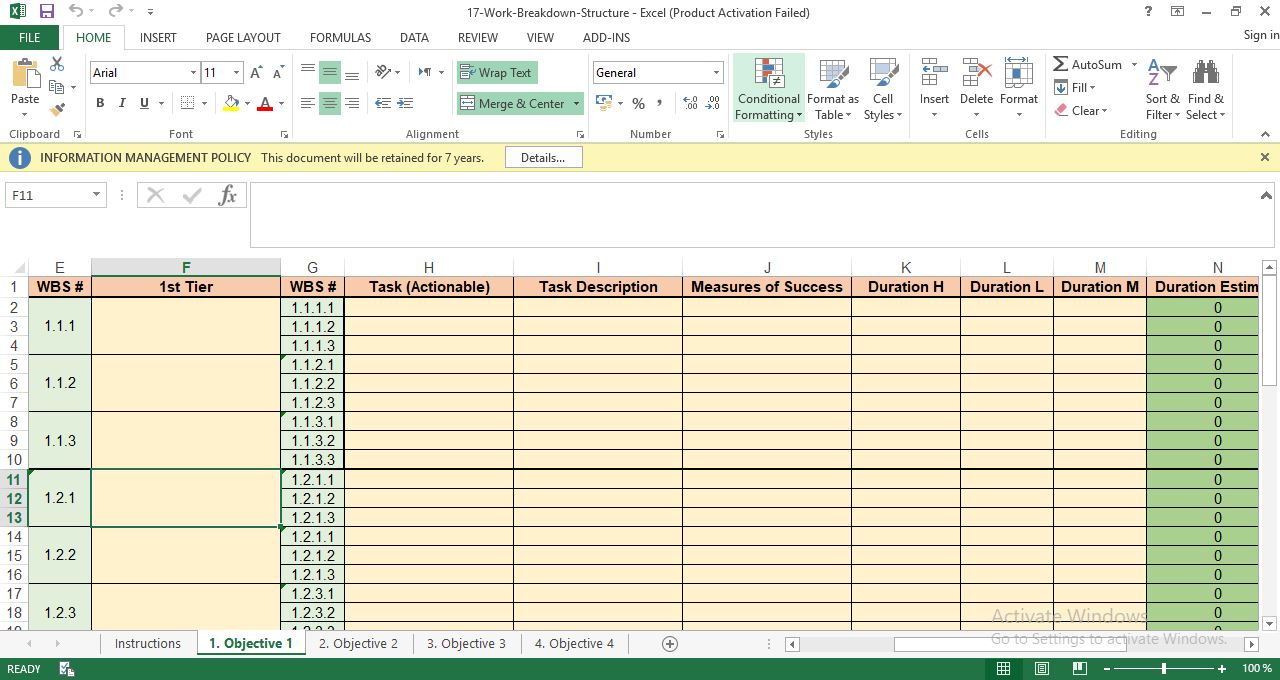Click the zoom slider handle
The height and width of the screenshot is (680, 1280).
[x=1163, y=668]
